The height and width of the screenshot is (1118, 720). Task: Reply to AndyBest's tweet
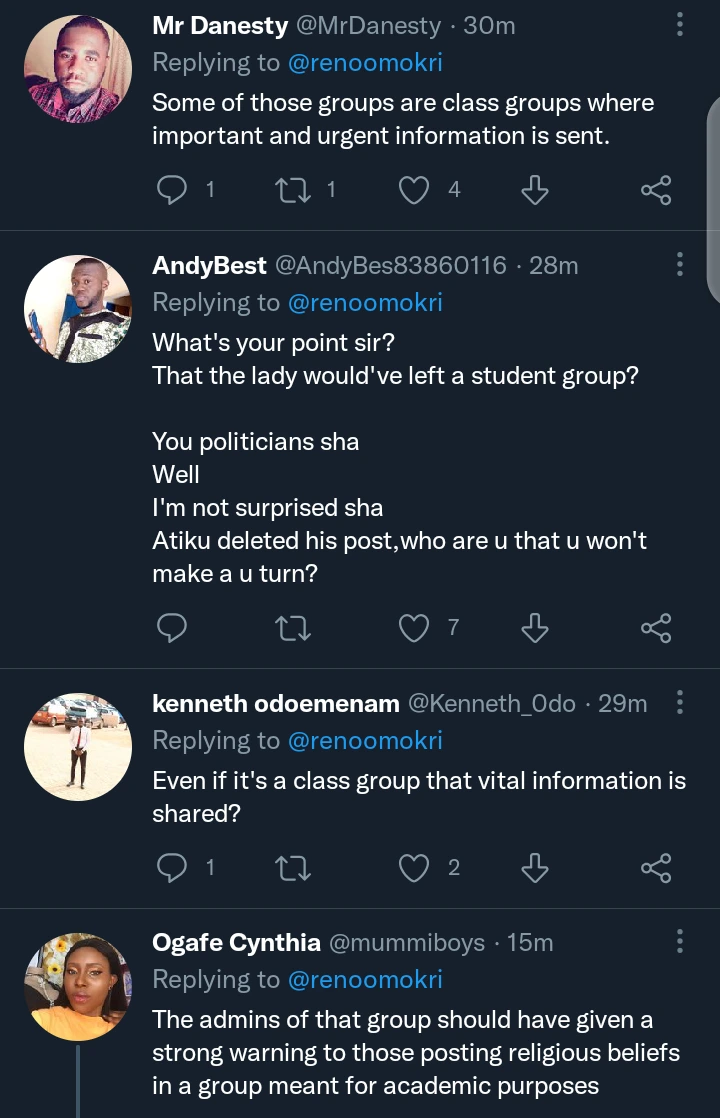pos(173,627)
